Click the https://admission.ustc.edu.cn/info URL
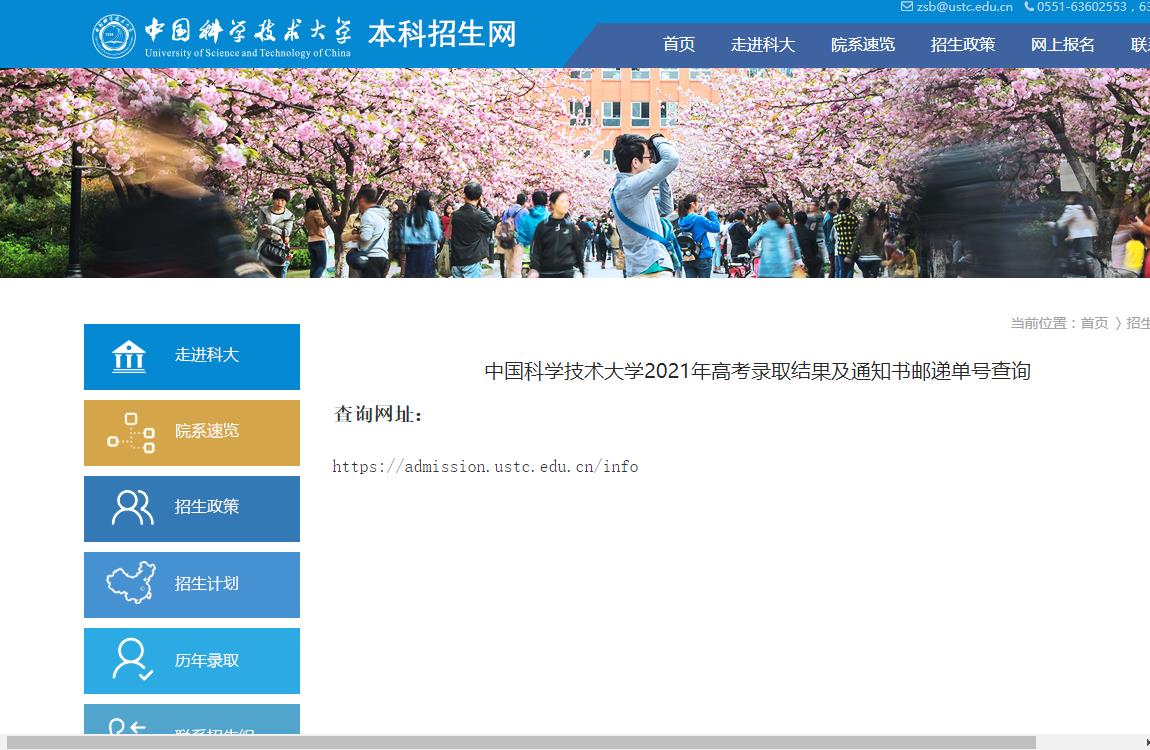1150x750 pixels. point(485,467)
